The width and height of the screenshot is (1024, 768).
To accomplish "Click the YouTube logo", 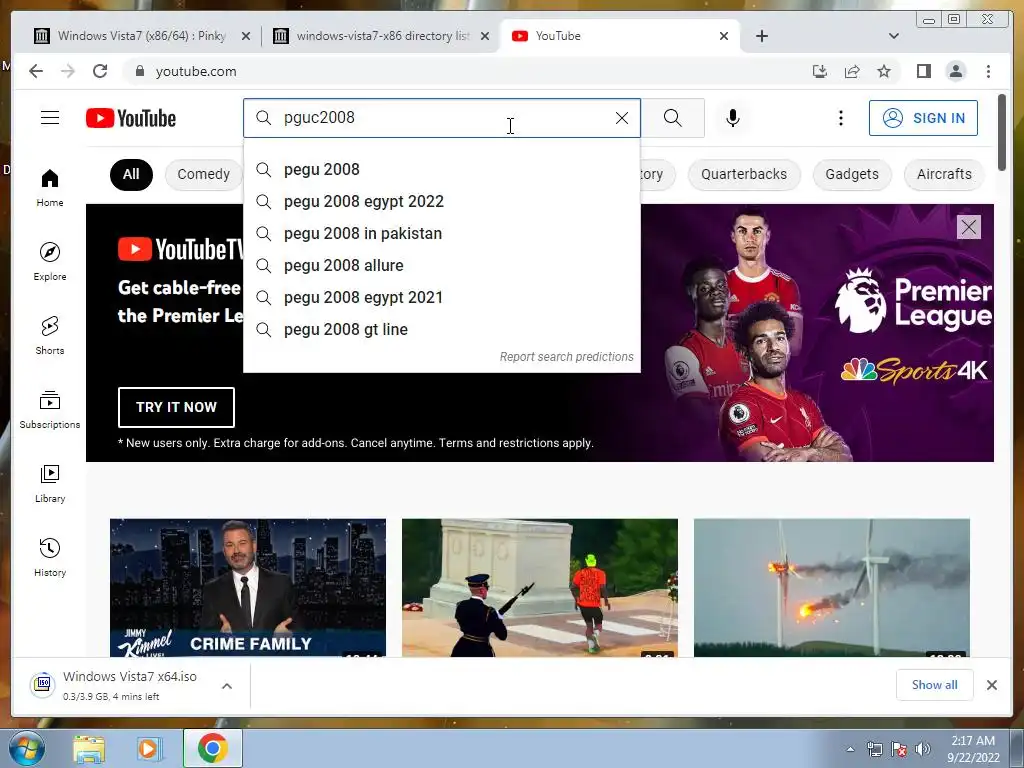I will coord(131,118).
